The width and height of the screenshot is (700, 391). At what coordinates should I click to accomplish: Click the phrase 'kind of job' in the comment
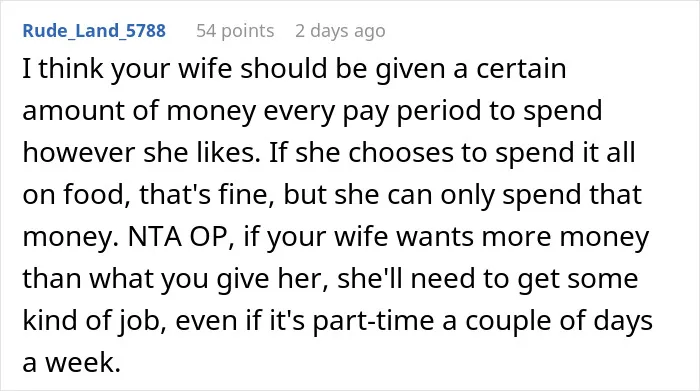(x=91, y=321)
